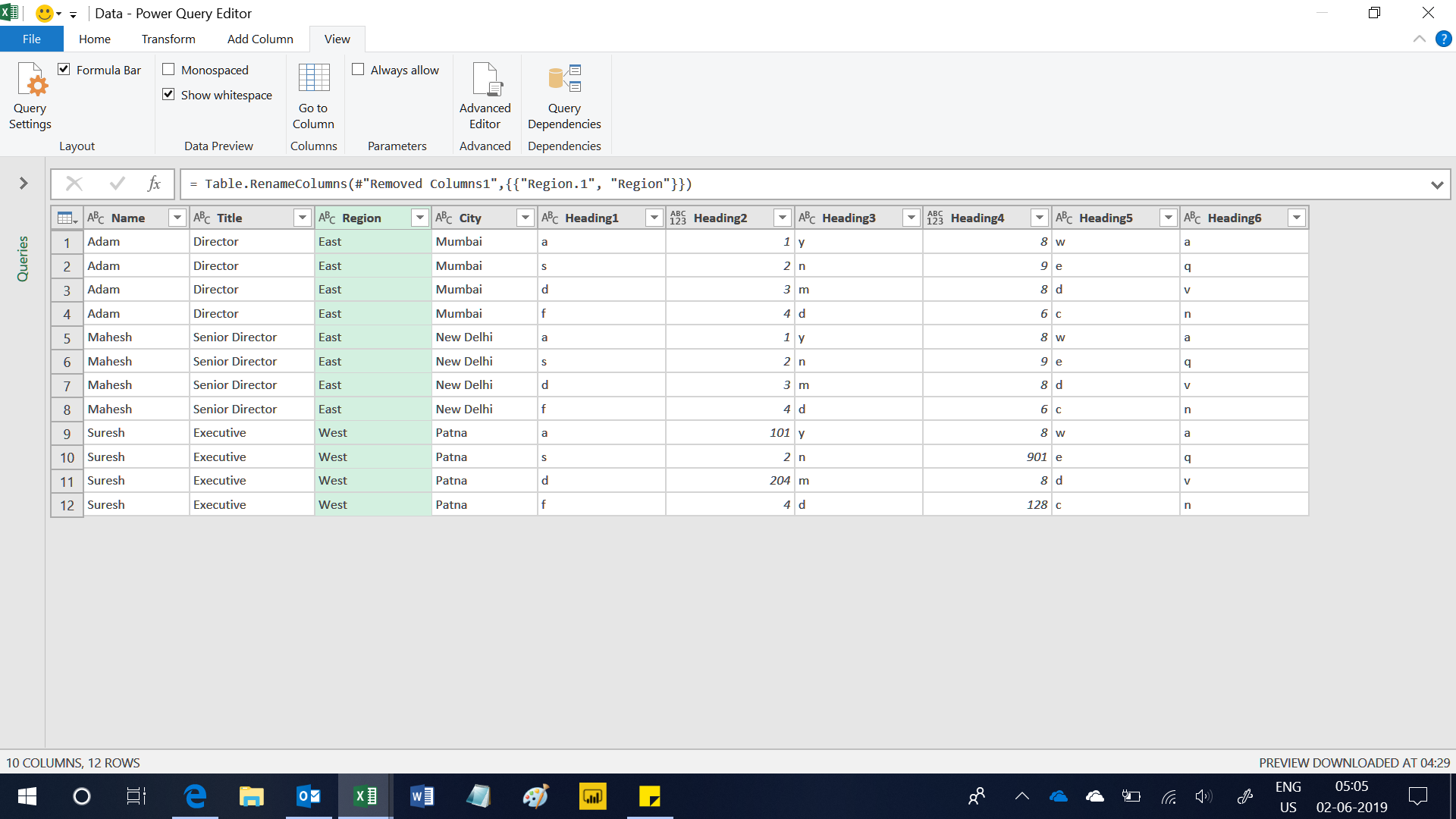The height and width of the screenshot is (819, 1456).
Task: Click the Name column data type icon
Action: pos(96,218)
